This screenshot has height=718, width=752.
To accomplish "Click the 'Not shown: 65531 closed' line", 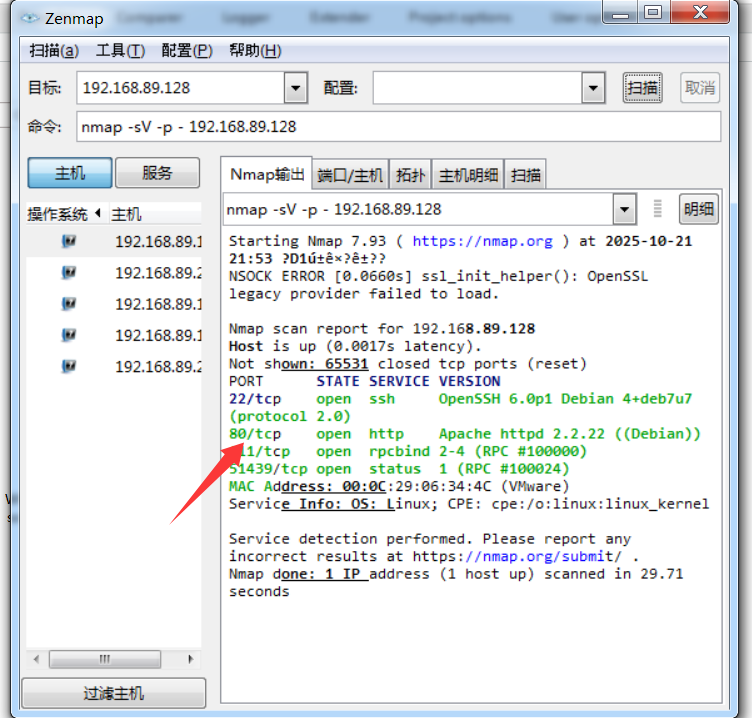I will (408, 364).
